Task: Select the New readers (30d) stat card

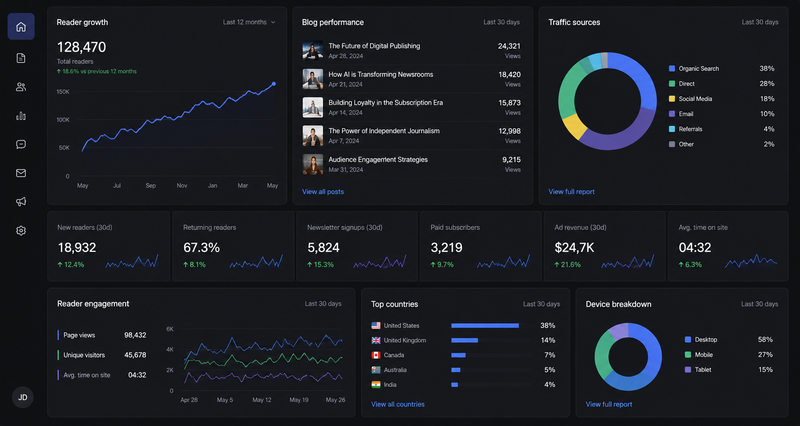Action: (x=109, y=246)
